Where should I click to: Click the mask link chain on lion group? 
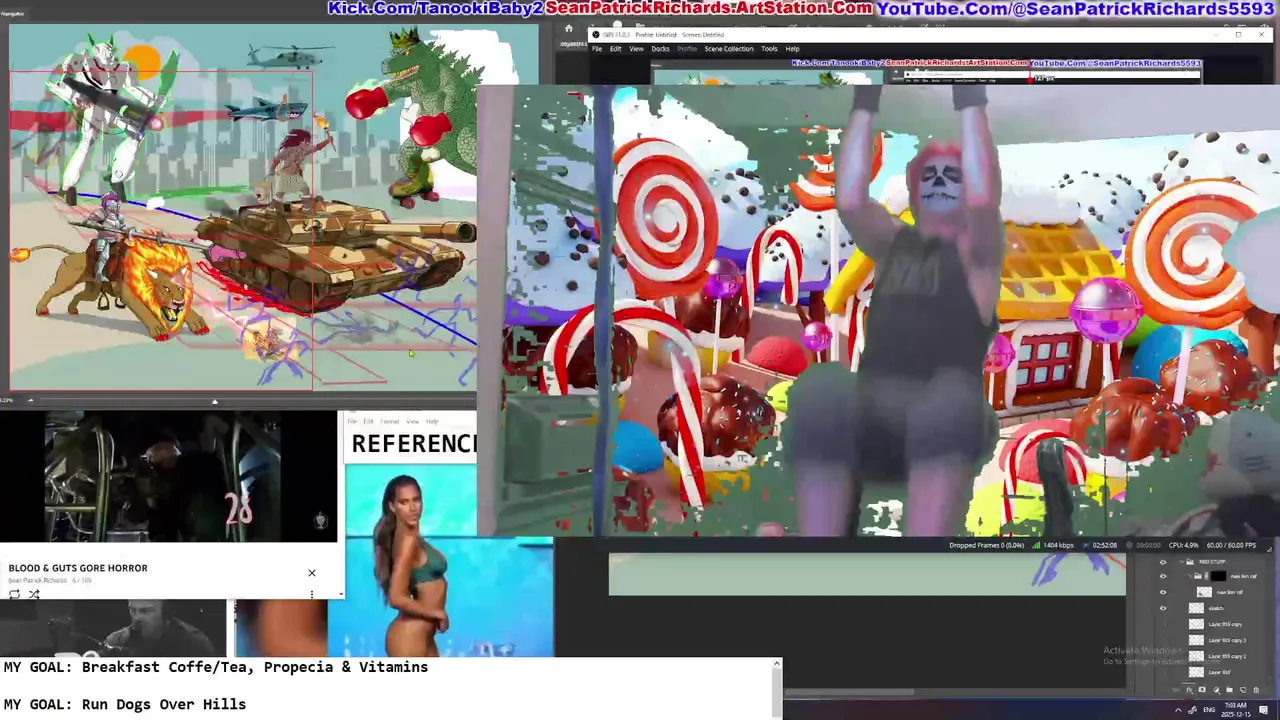pyautogui.click(x=1206, y=576)
